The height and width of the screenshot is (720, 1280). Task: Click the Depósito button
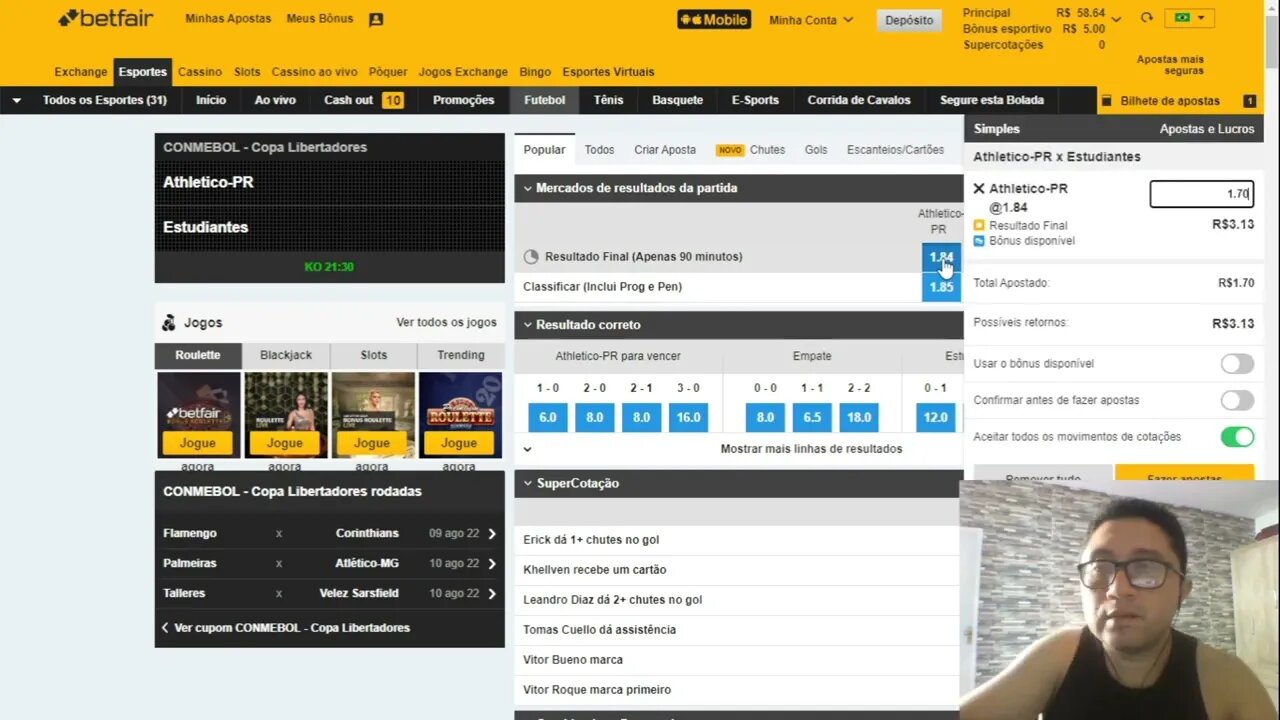tap(909, 20)
